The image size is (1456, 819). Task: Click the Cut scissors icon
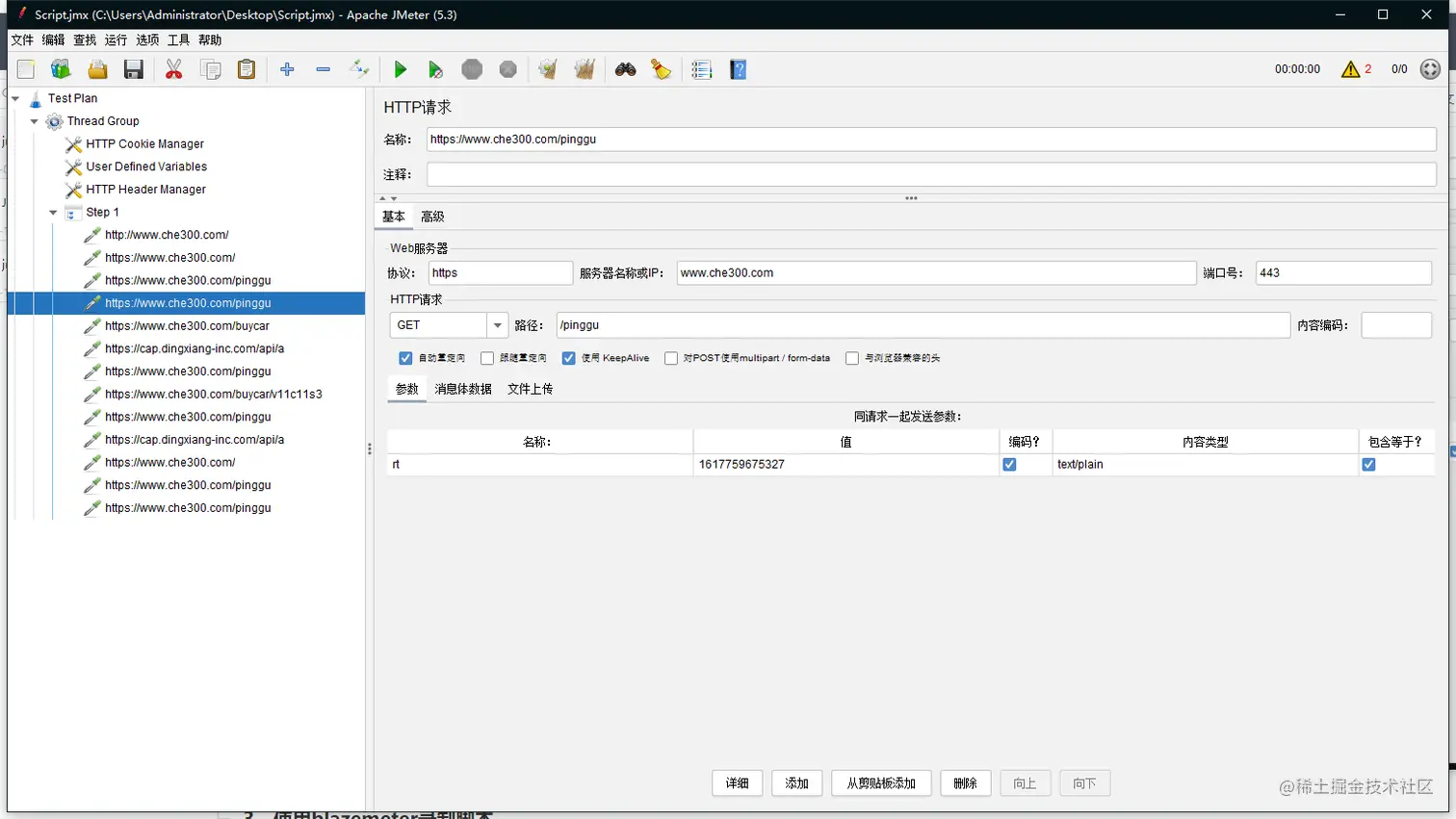click(174, 69)
